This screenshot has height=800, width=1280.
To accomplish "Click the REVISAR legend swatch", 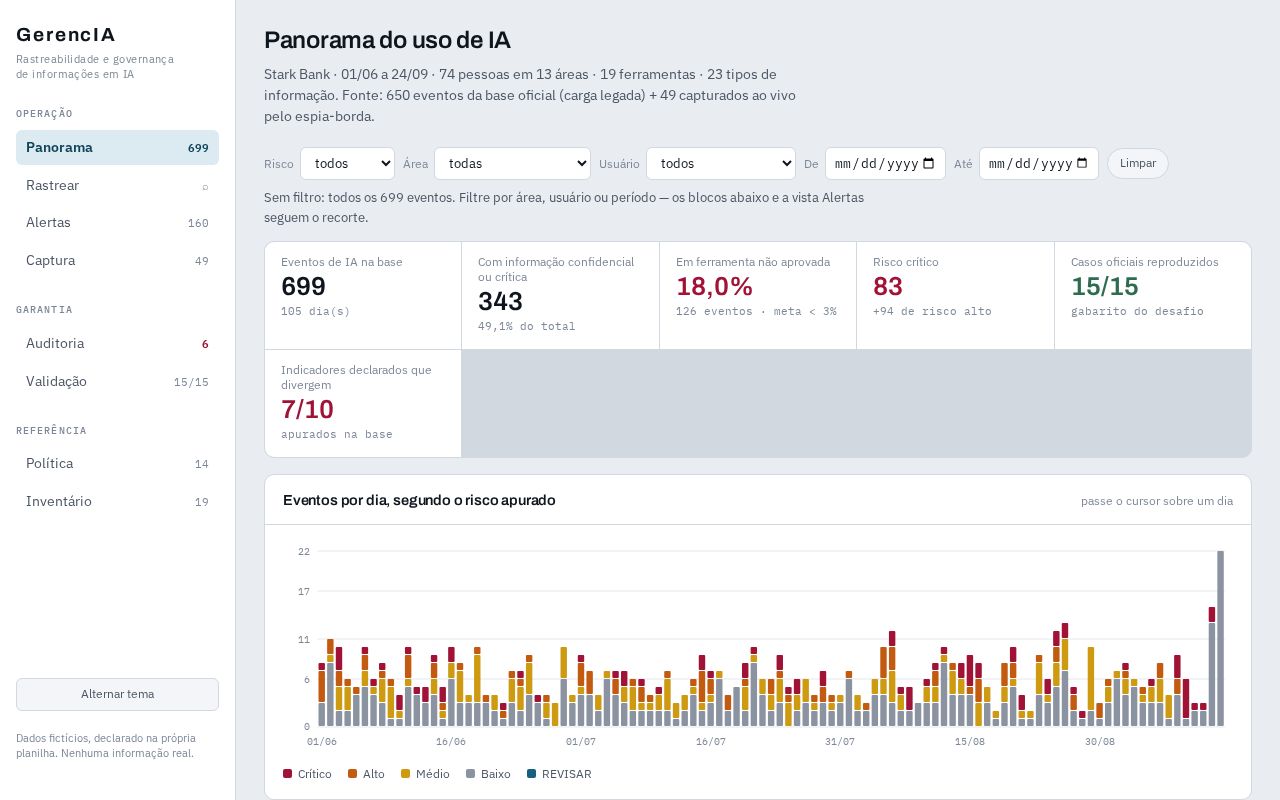I will 532,774.
